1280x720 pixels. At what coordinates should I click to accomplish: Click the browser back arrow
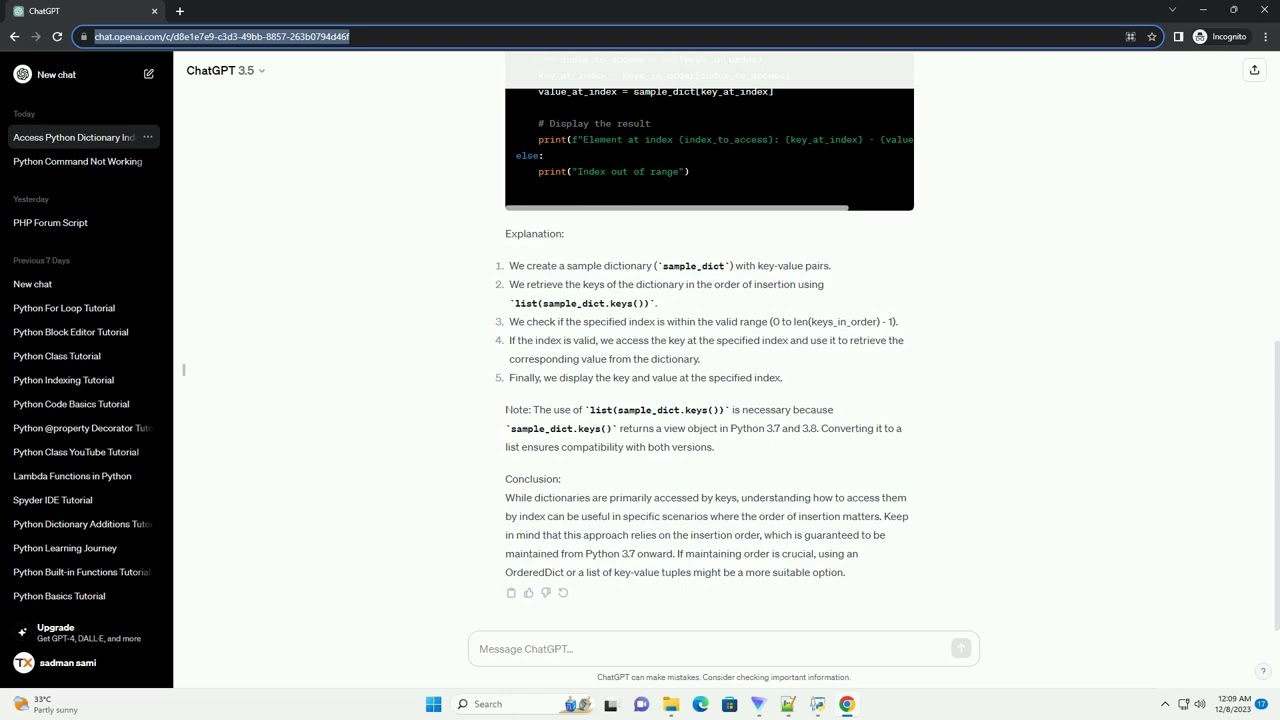pyautogui.click(x=14, y=36)
